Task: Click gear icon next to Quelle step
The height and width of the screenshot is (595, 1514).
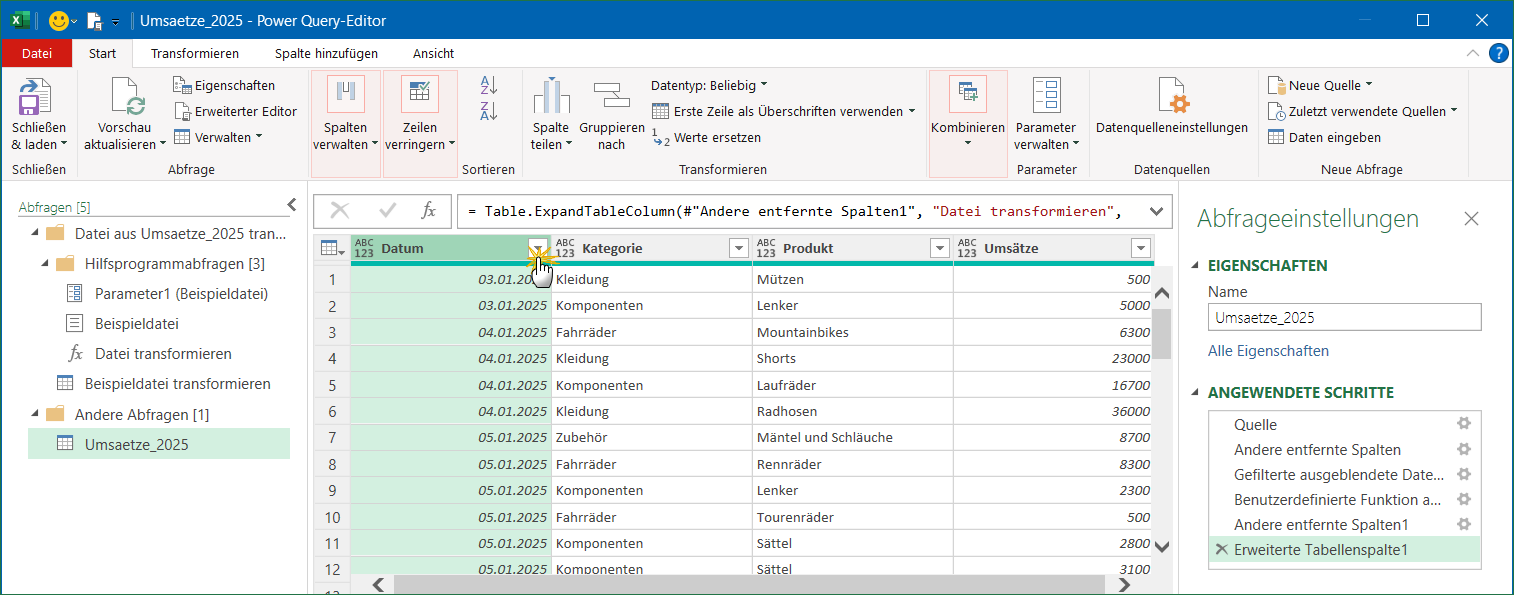Action: (x=1464, y=424)
